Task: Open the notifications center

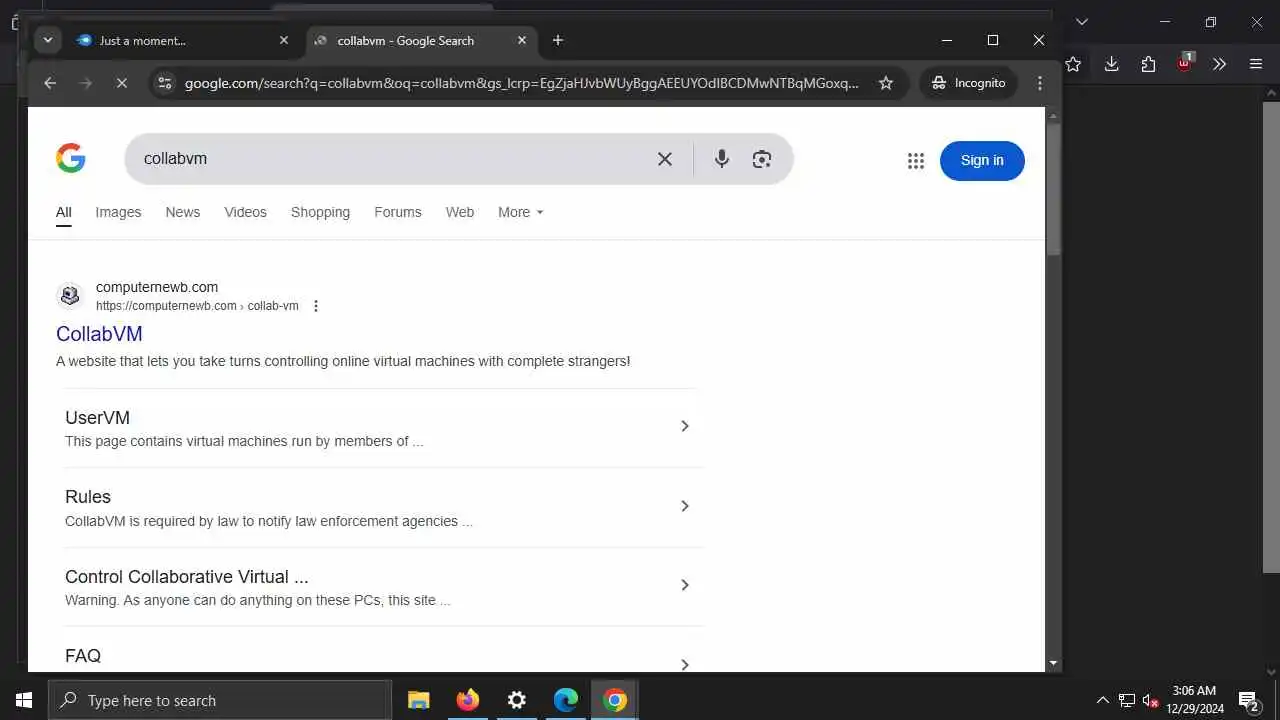Action: click(1248, 700)
